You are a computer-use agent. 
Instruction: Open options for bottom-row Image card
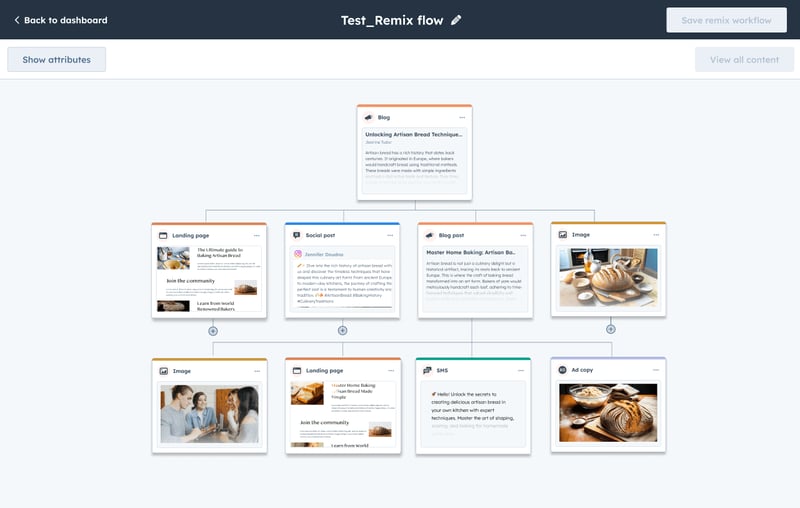pyautogui.click(x=257, y=371)
